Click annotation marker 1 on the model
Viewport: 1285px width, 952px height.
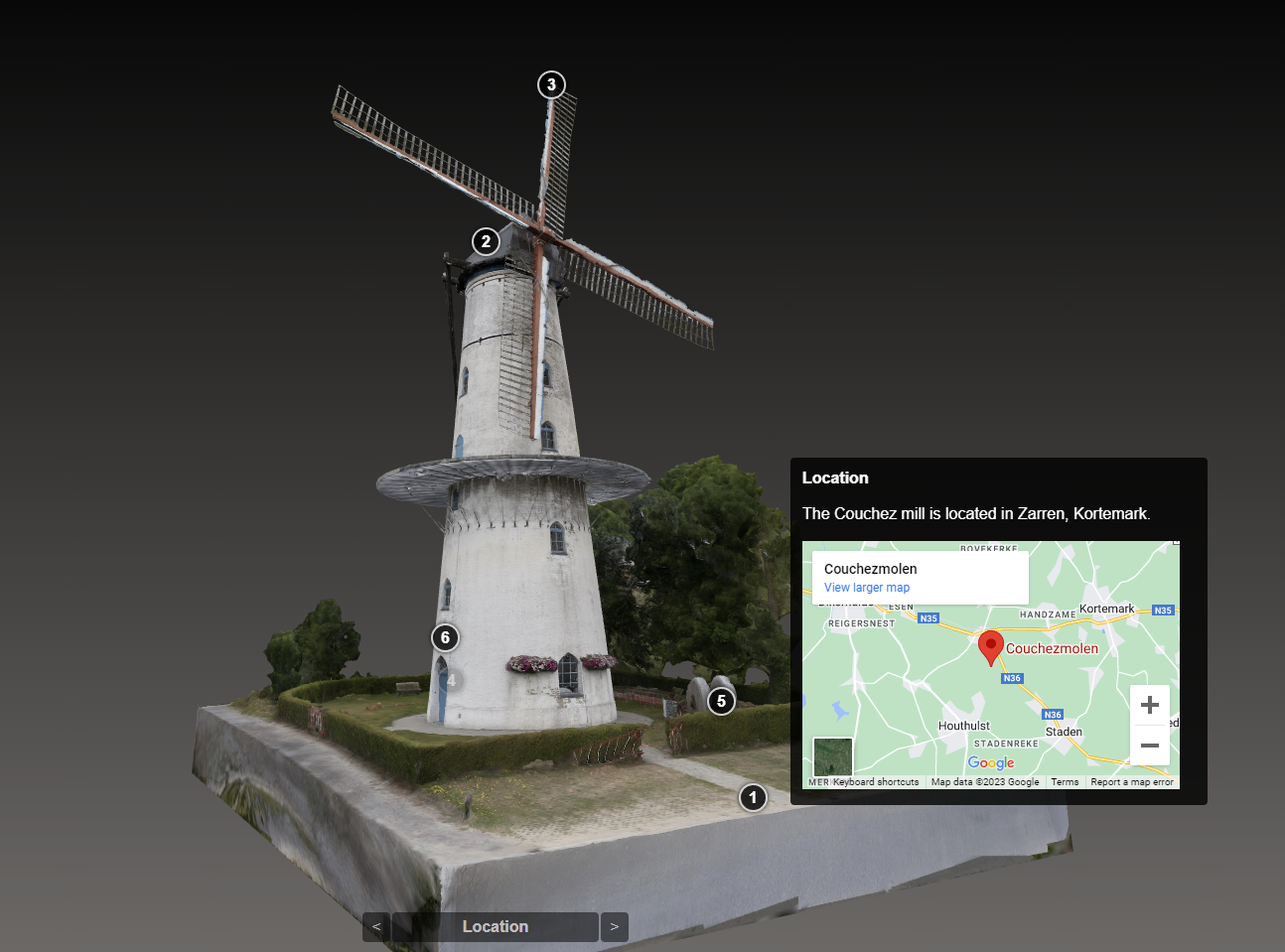[753, 797]
